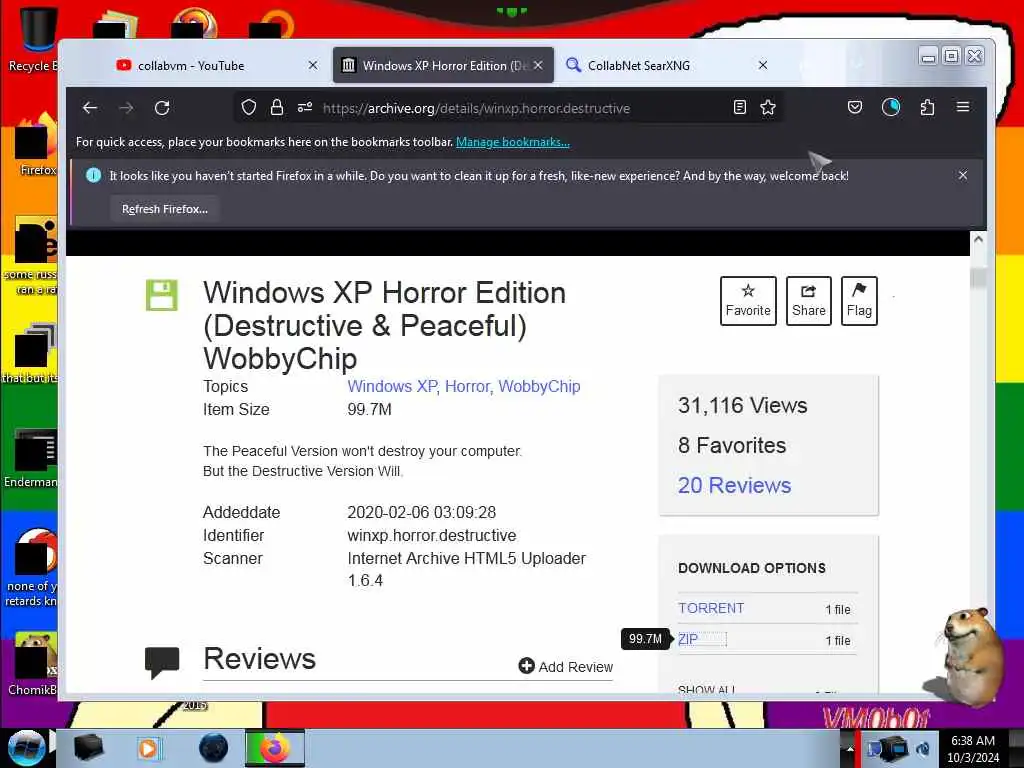The image size is (1024, 768).
Task: Open Firefox hamburger application menu
Action: (x=963, y=107)
